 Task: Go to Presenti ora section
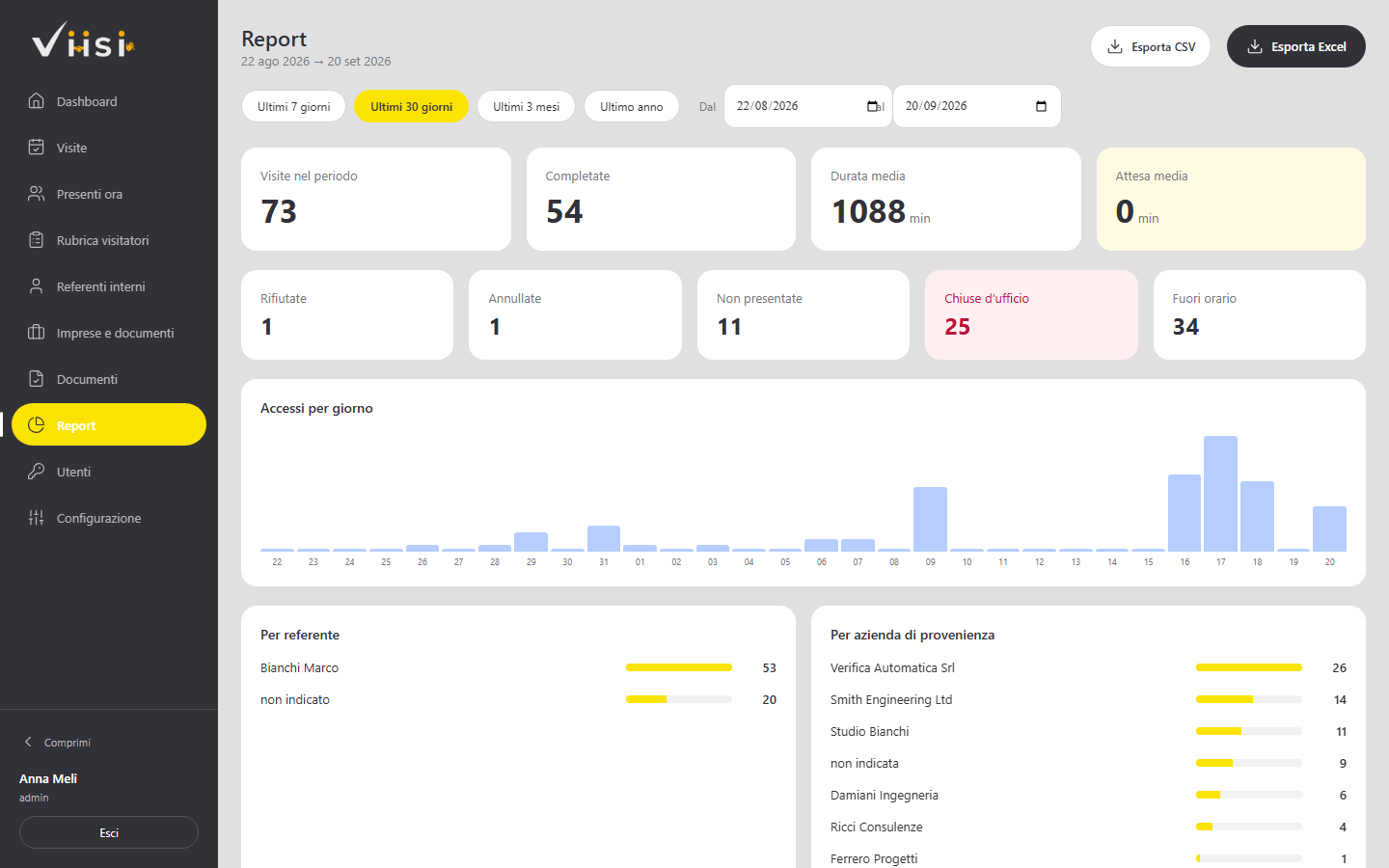(x=109, y=194)
